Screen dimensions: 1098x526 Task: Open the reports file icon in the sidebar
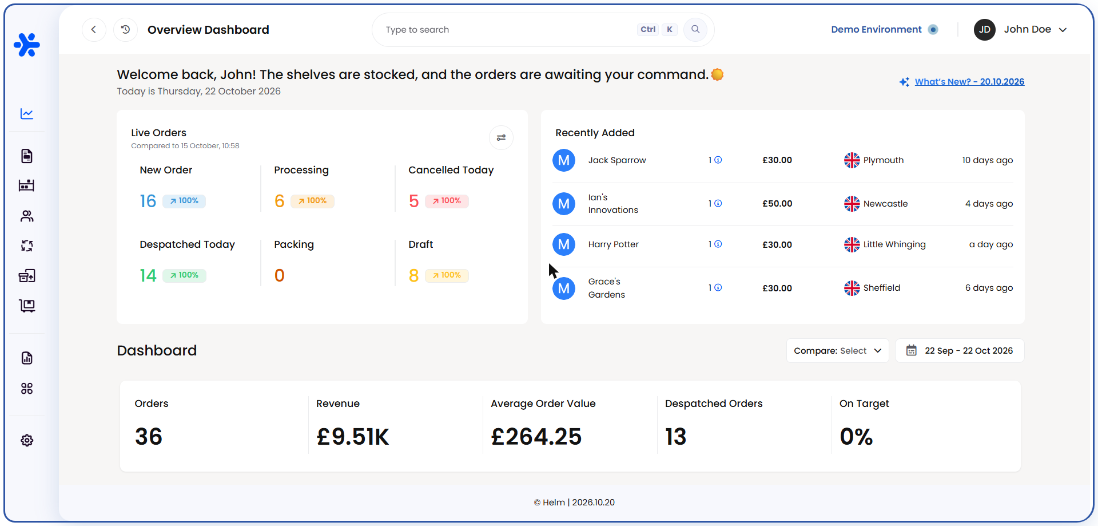27,359
